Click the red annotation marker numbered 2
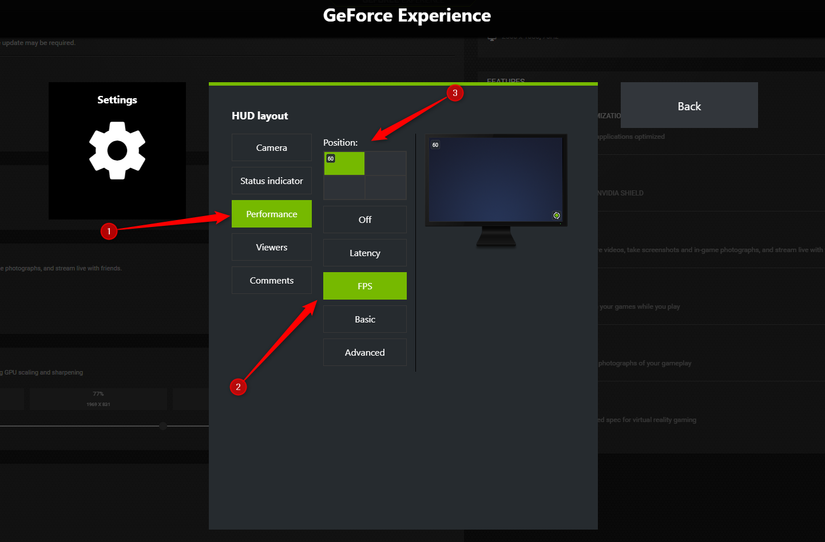The width and height of the screenshot is (825, 542). coord(238,387)
